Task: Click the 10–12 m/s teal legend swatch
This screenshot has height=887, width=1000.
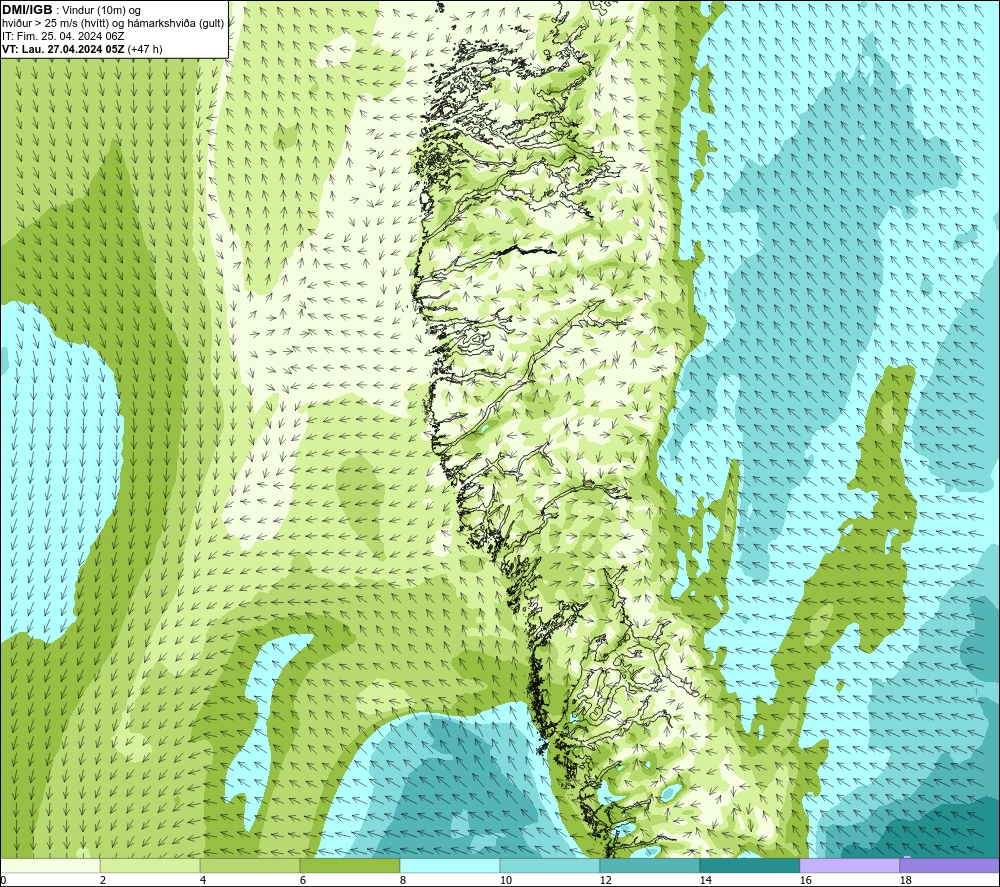Action: (x=550, y=865)
